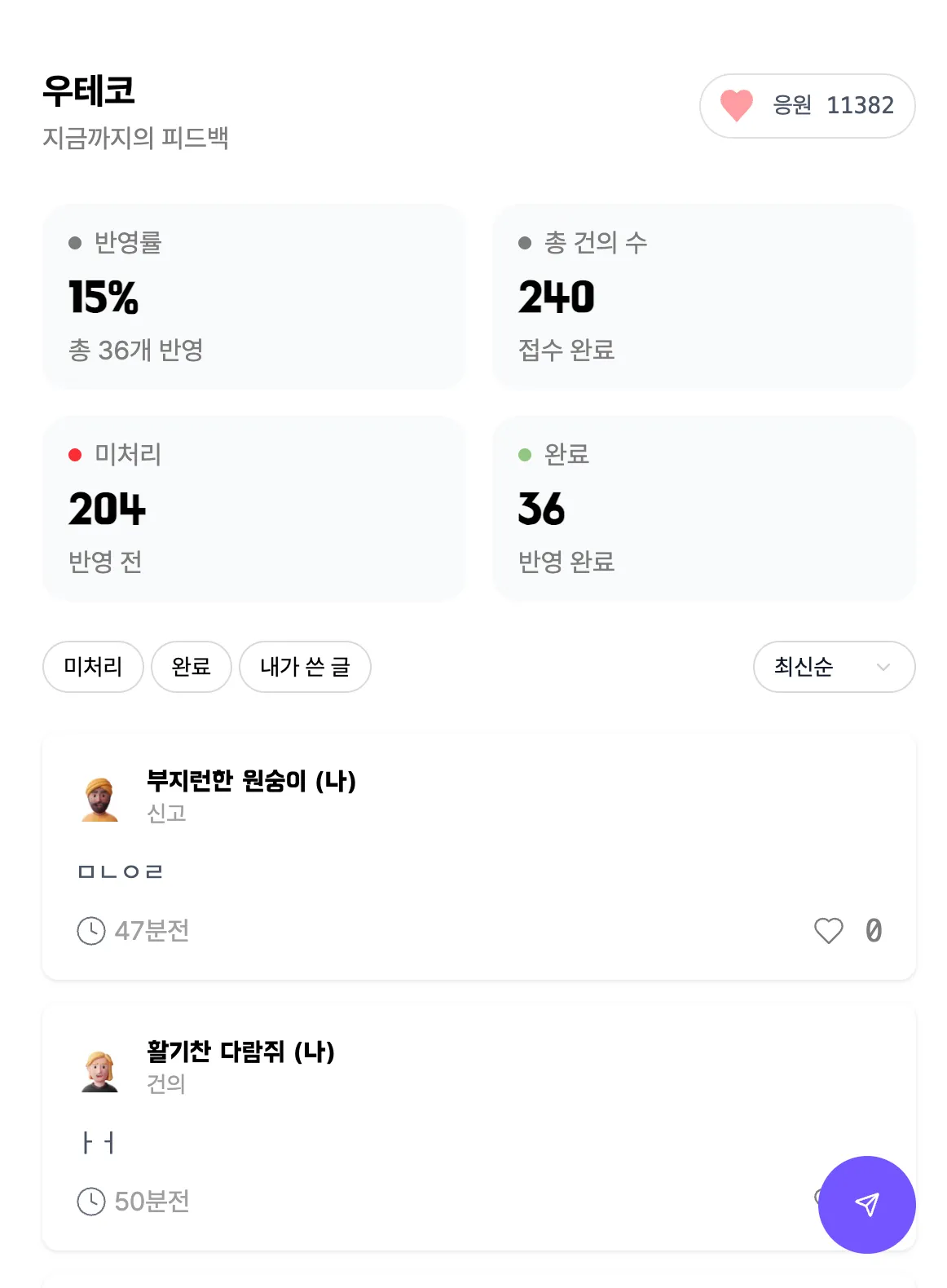
Task: Select the 미처리 204 stat card
Action: (x=254, y=509)
